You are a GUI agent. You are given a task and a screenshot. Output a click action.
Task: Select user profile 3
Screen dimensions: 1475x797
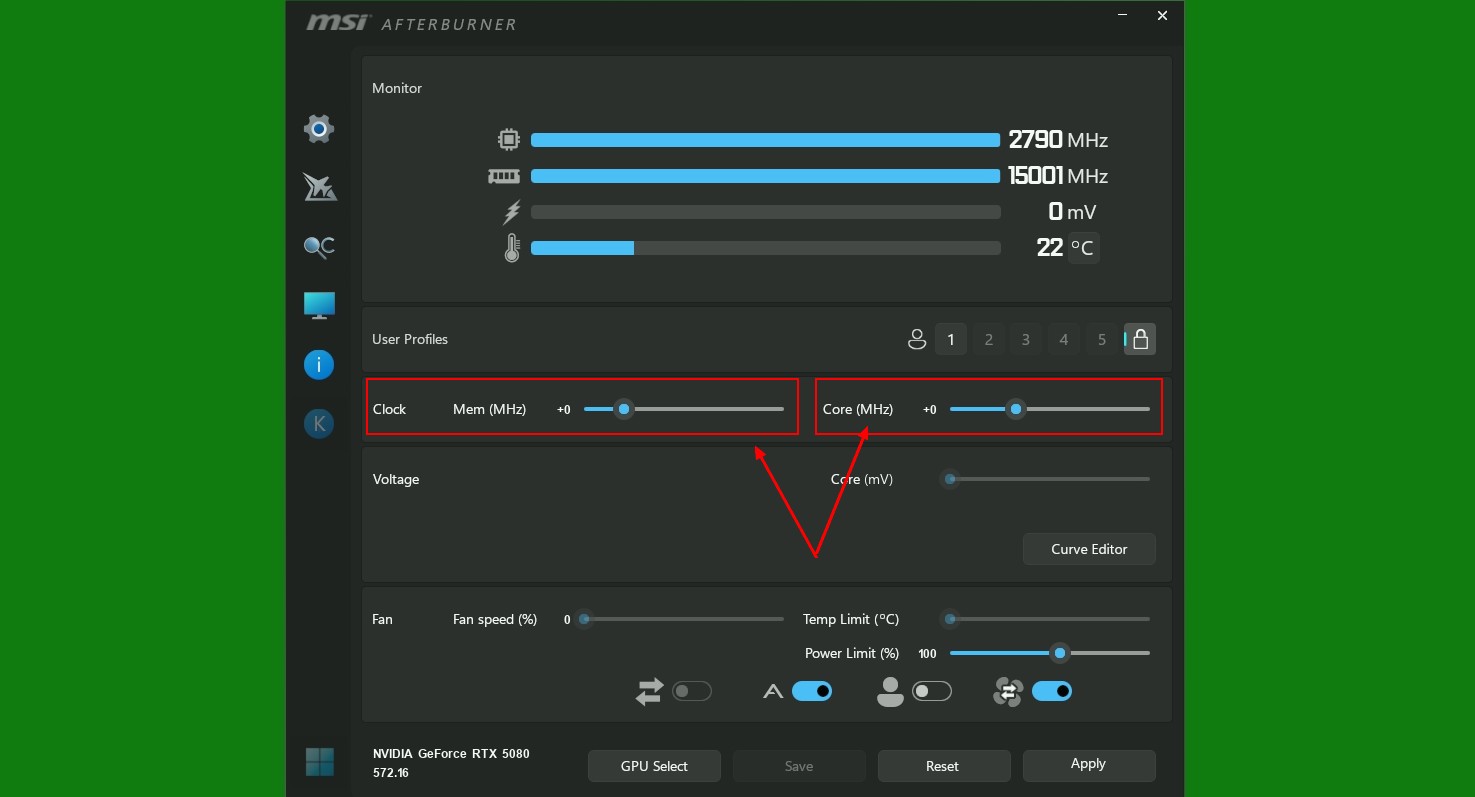click(x=1026, y=340)
